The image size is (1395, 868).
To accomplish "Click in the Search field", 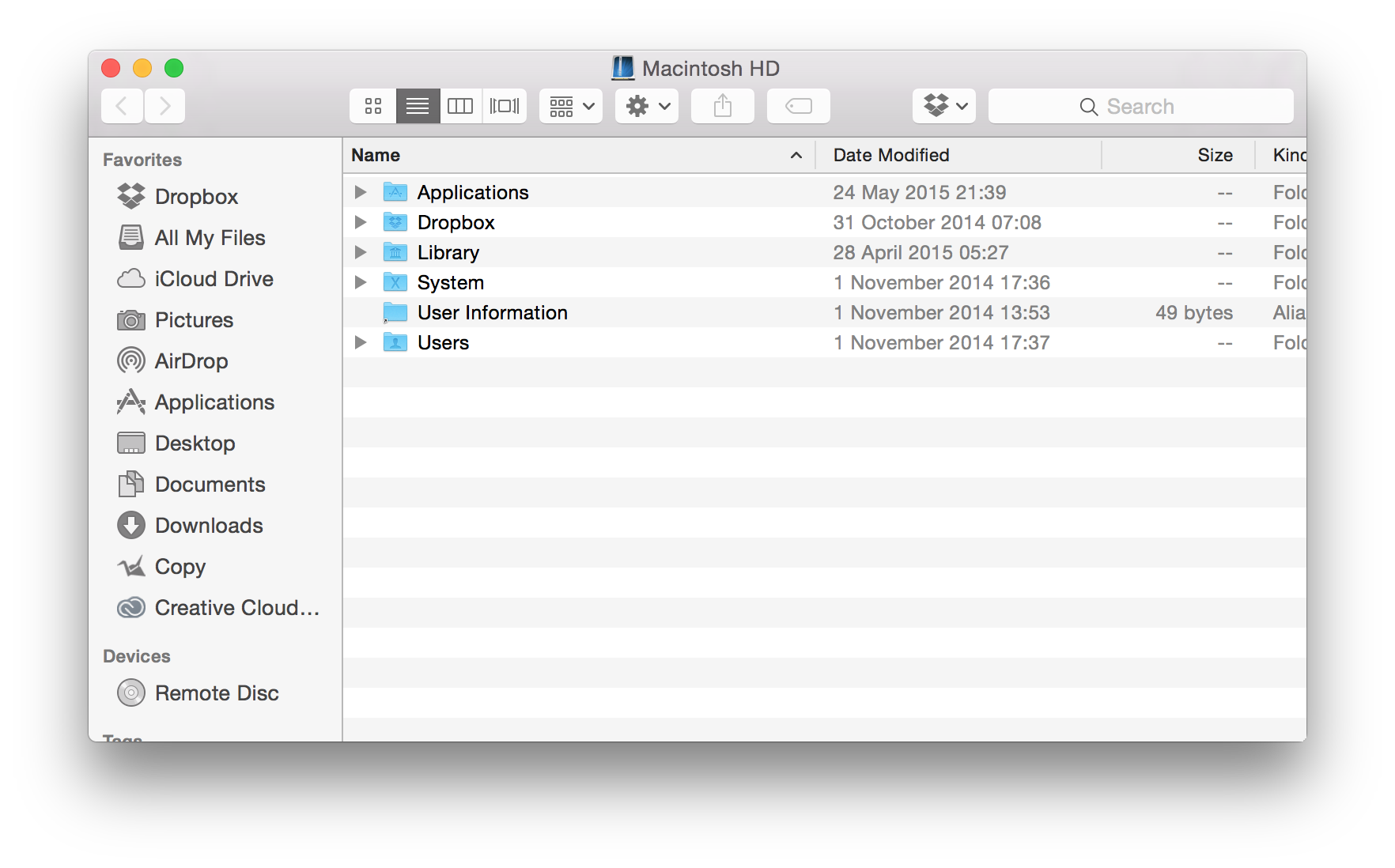I will click(x=1141, y=106).
